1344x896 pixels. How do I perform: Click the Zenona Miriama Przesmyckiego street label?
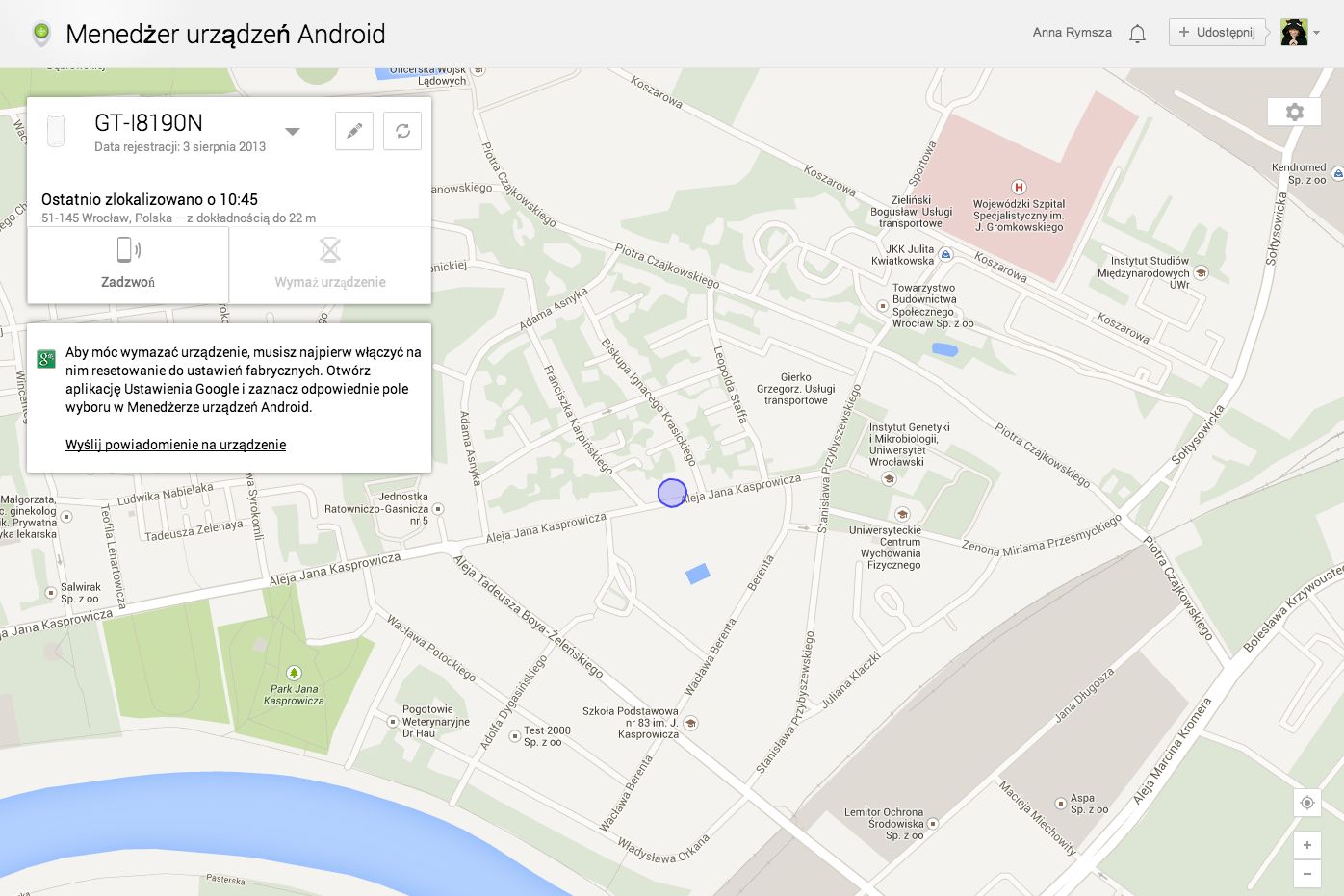1042,536
